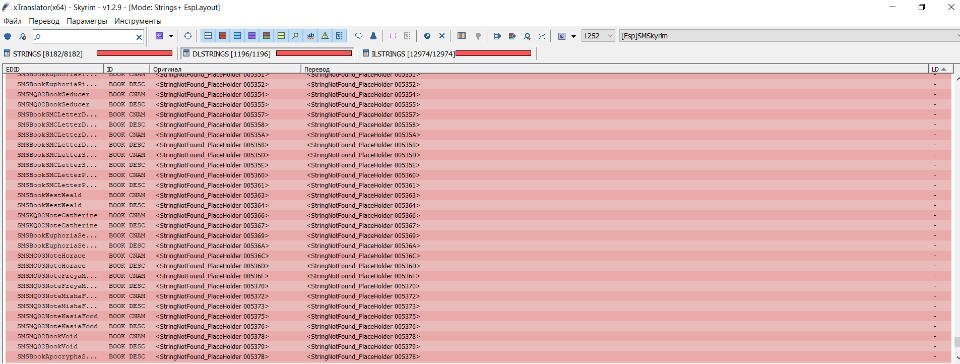
Task: Open dropdown arrow next to purple square icon
Action: point(171,36)
